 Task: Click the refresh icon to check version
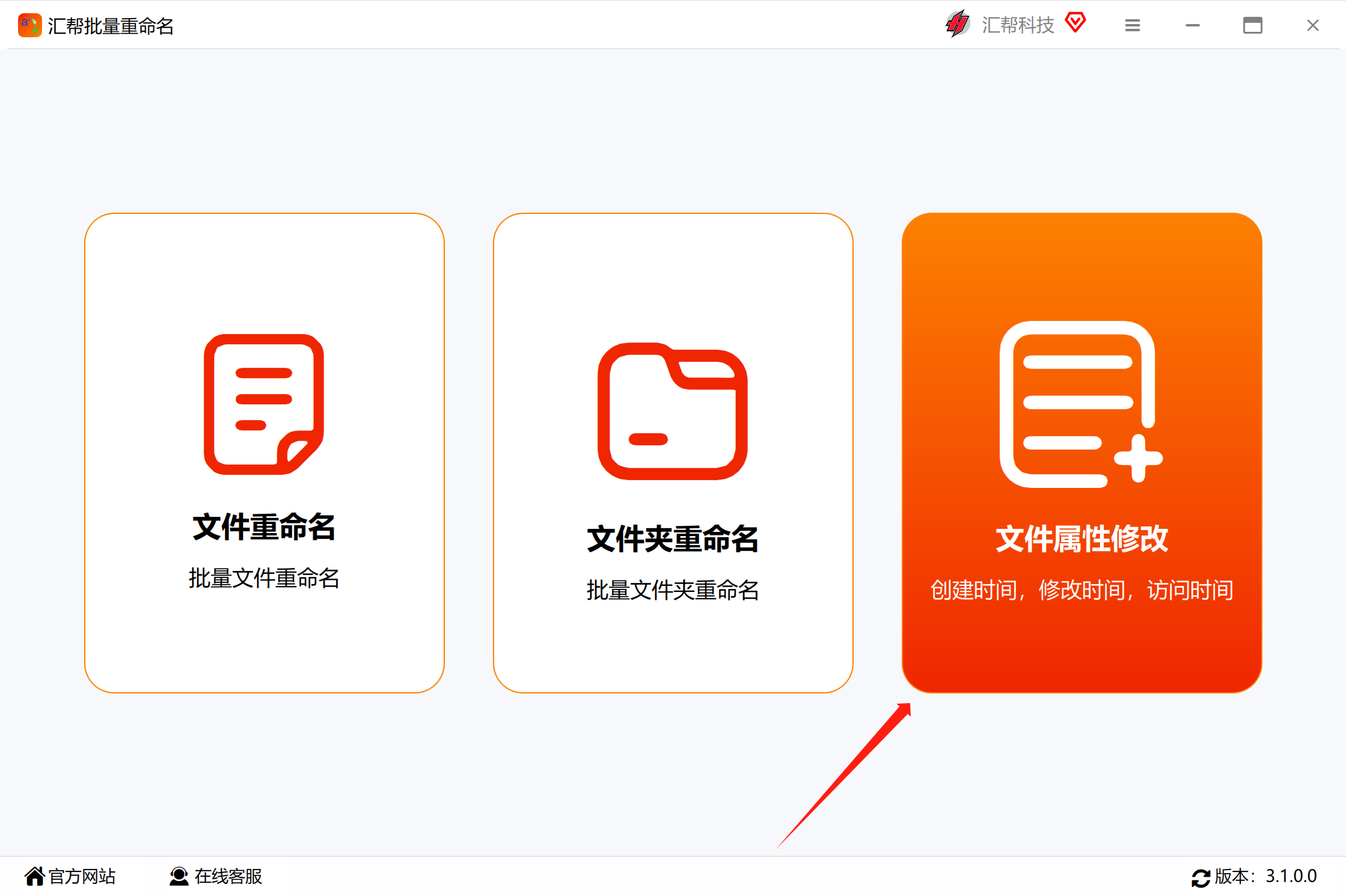pyautogui.click(x=1201, y=878)
